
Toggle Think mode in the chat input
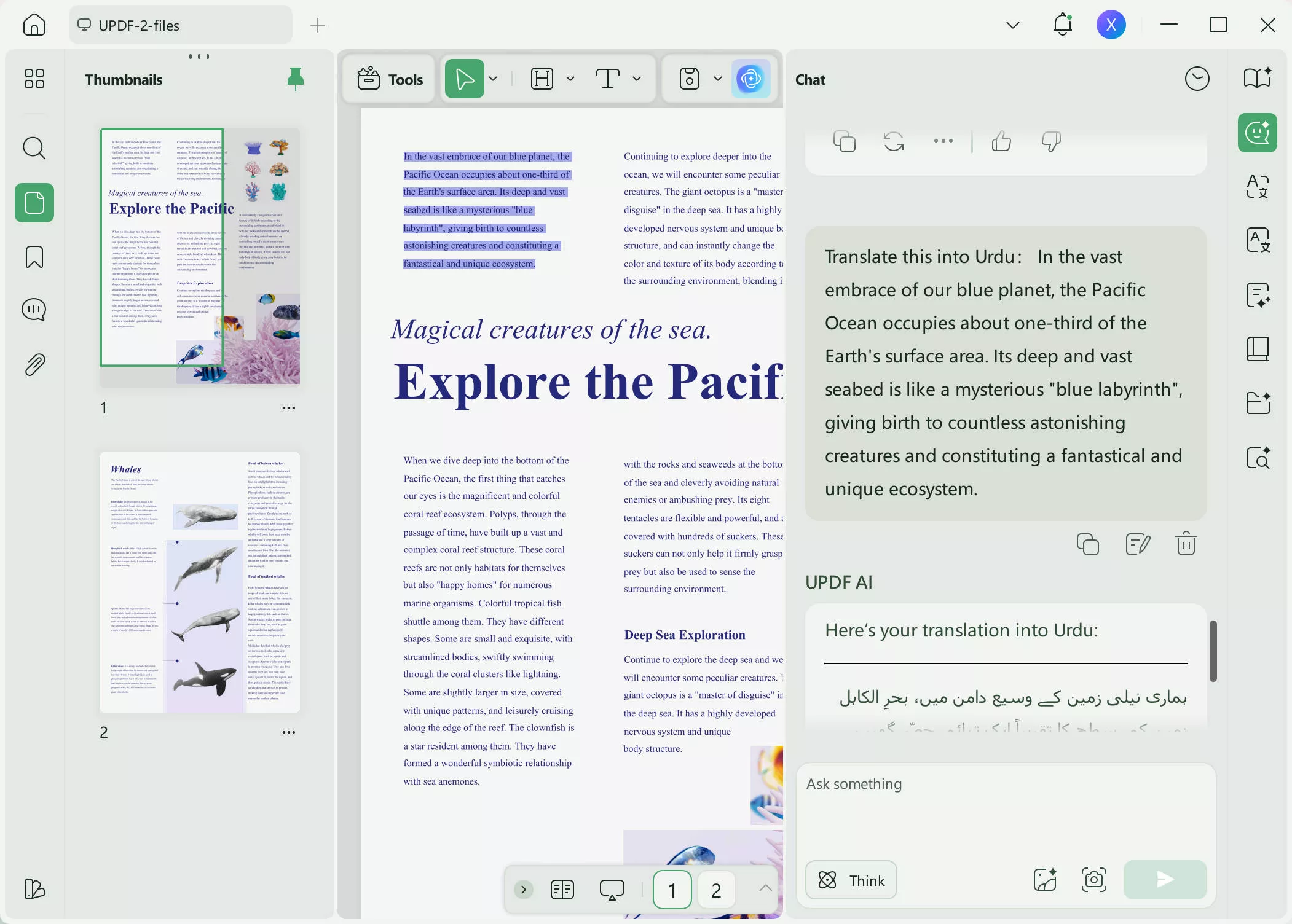851,880
